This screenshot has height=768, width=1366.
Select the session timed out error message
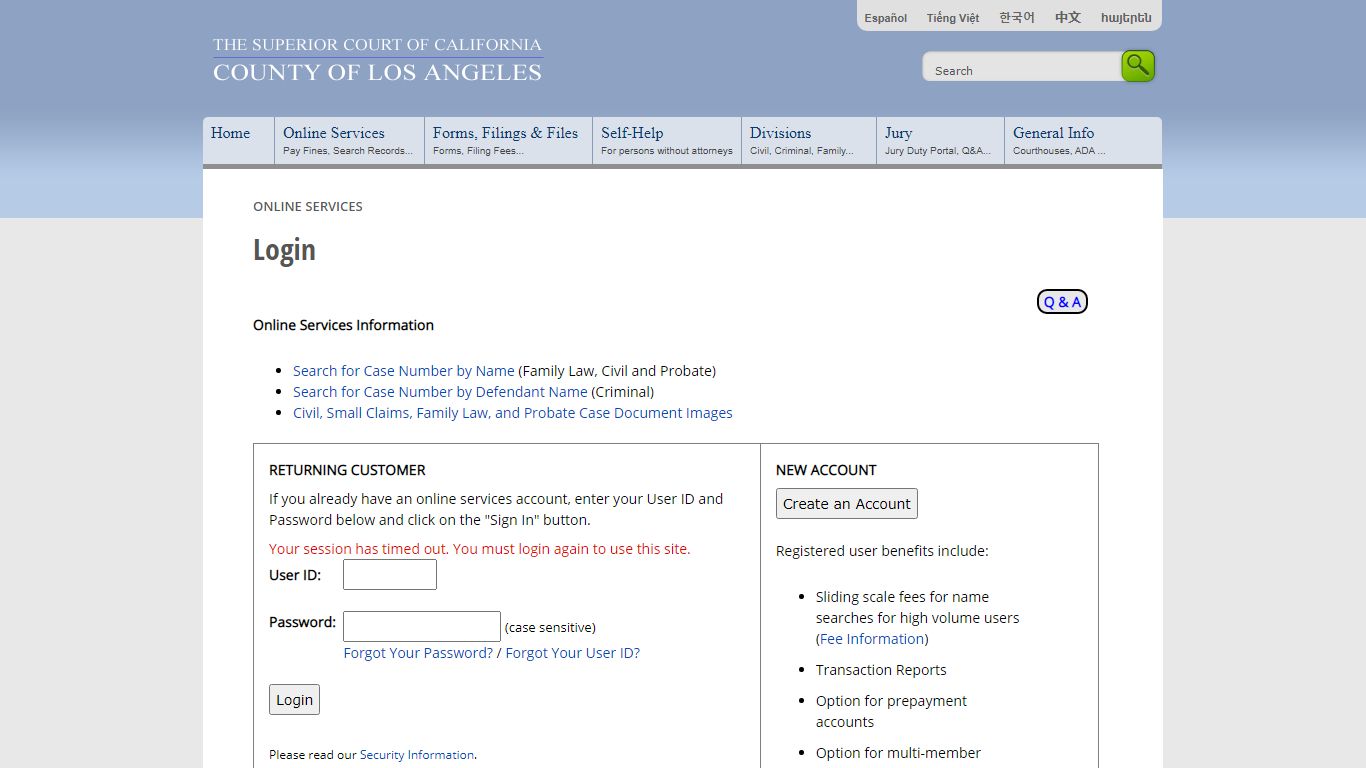[480, 549]
